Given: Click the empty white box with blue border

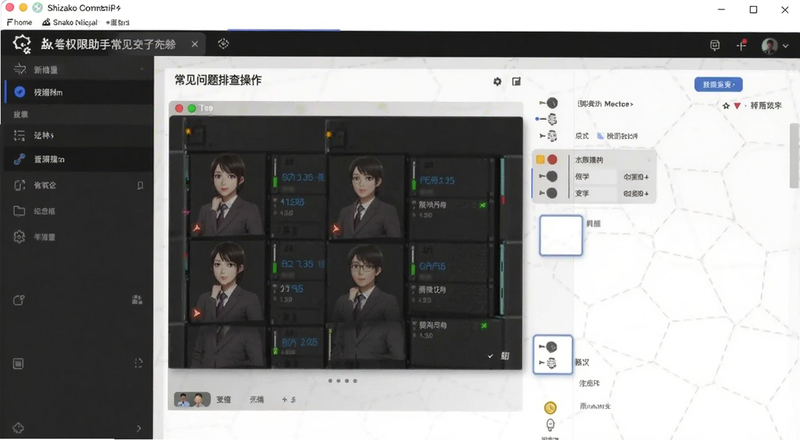Looking at the screenshot, I should point(561,235).
